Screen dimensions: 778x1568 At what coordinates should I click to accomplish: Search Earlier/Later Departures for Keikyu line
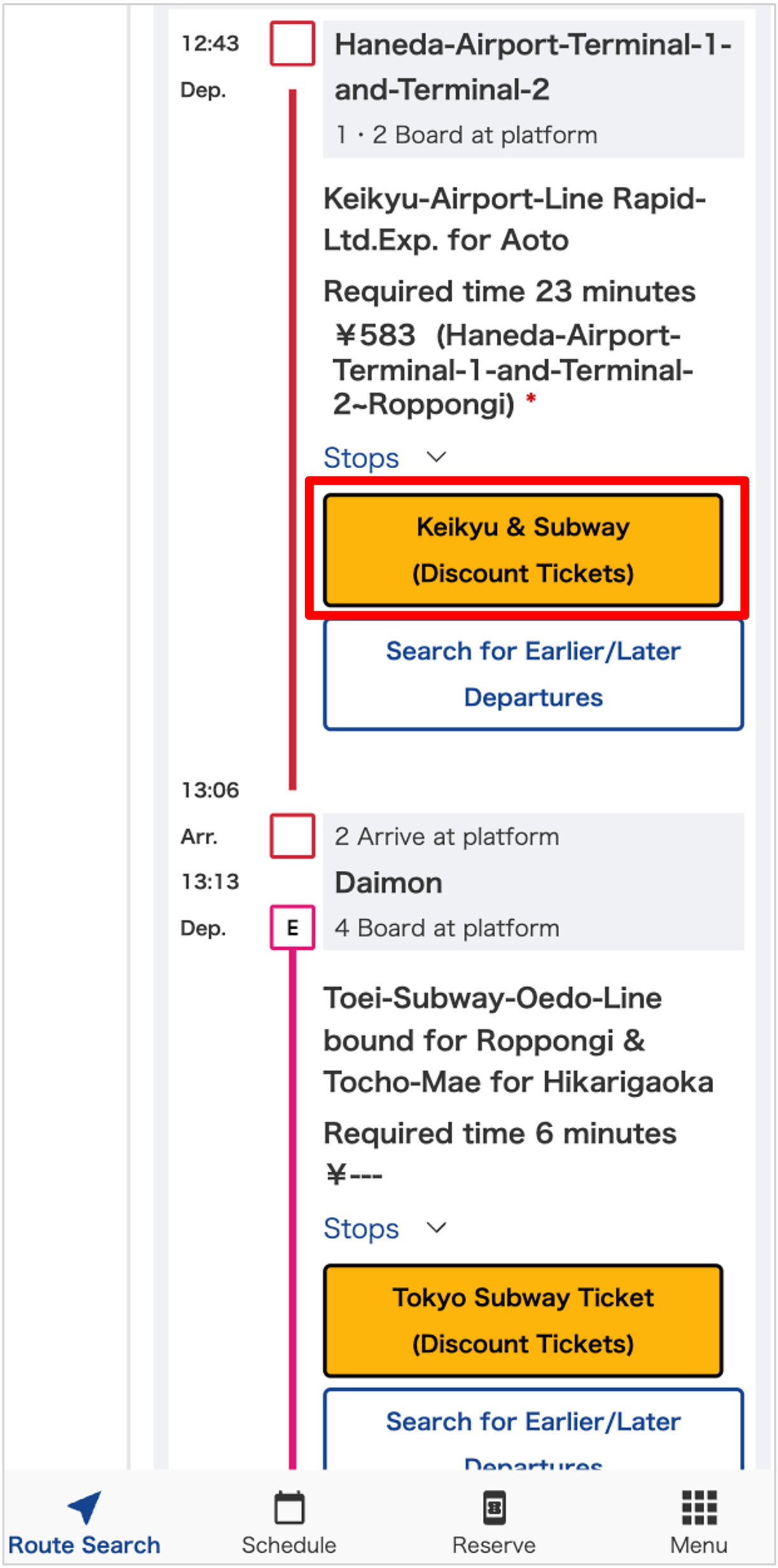pyautogui.click(x=533, y=674)
